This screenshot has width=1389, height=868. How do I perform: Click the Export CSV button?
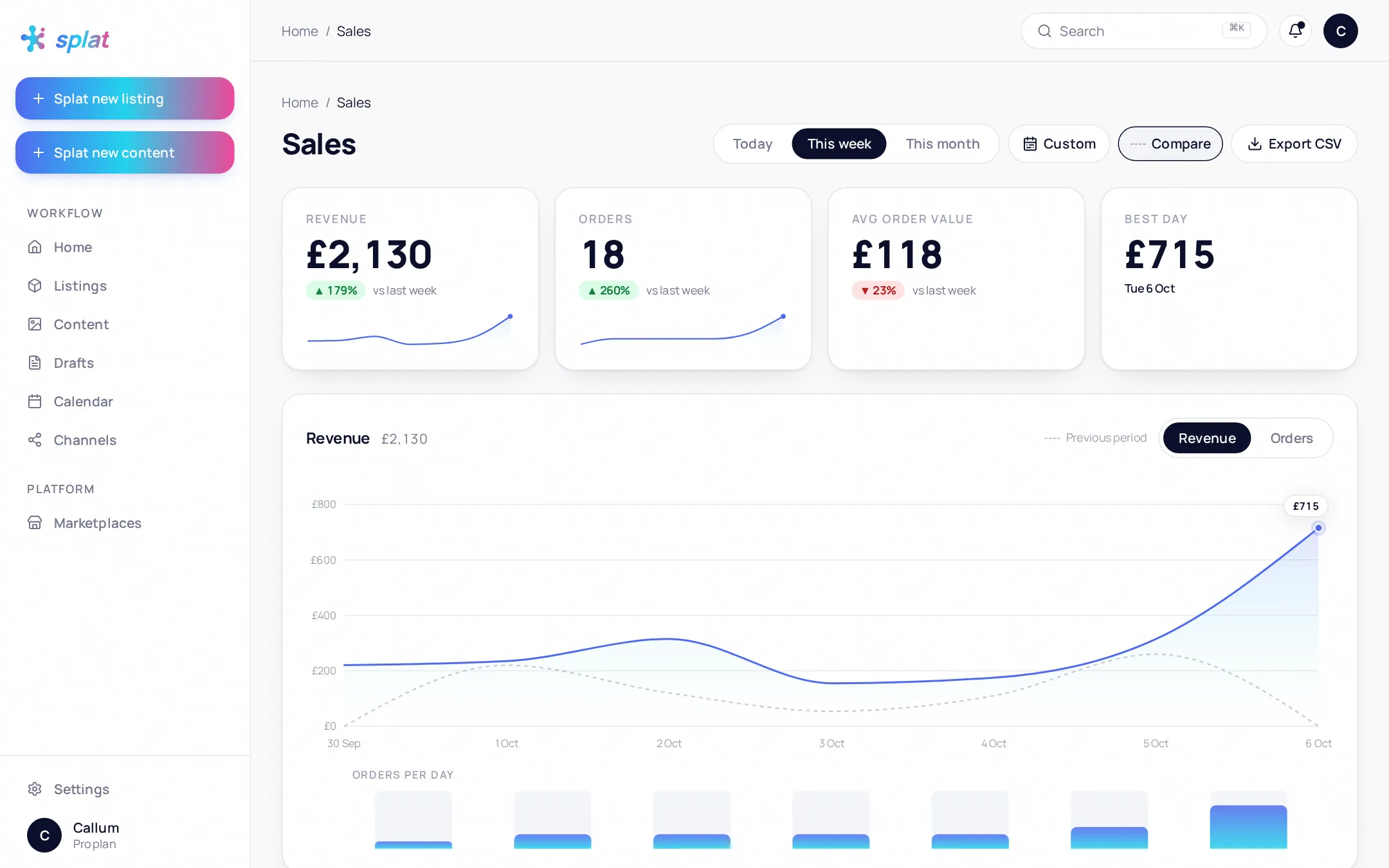tap(1294, 144)
